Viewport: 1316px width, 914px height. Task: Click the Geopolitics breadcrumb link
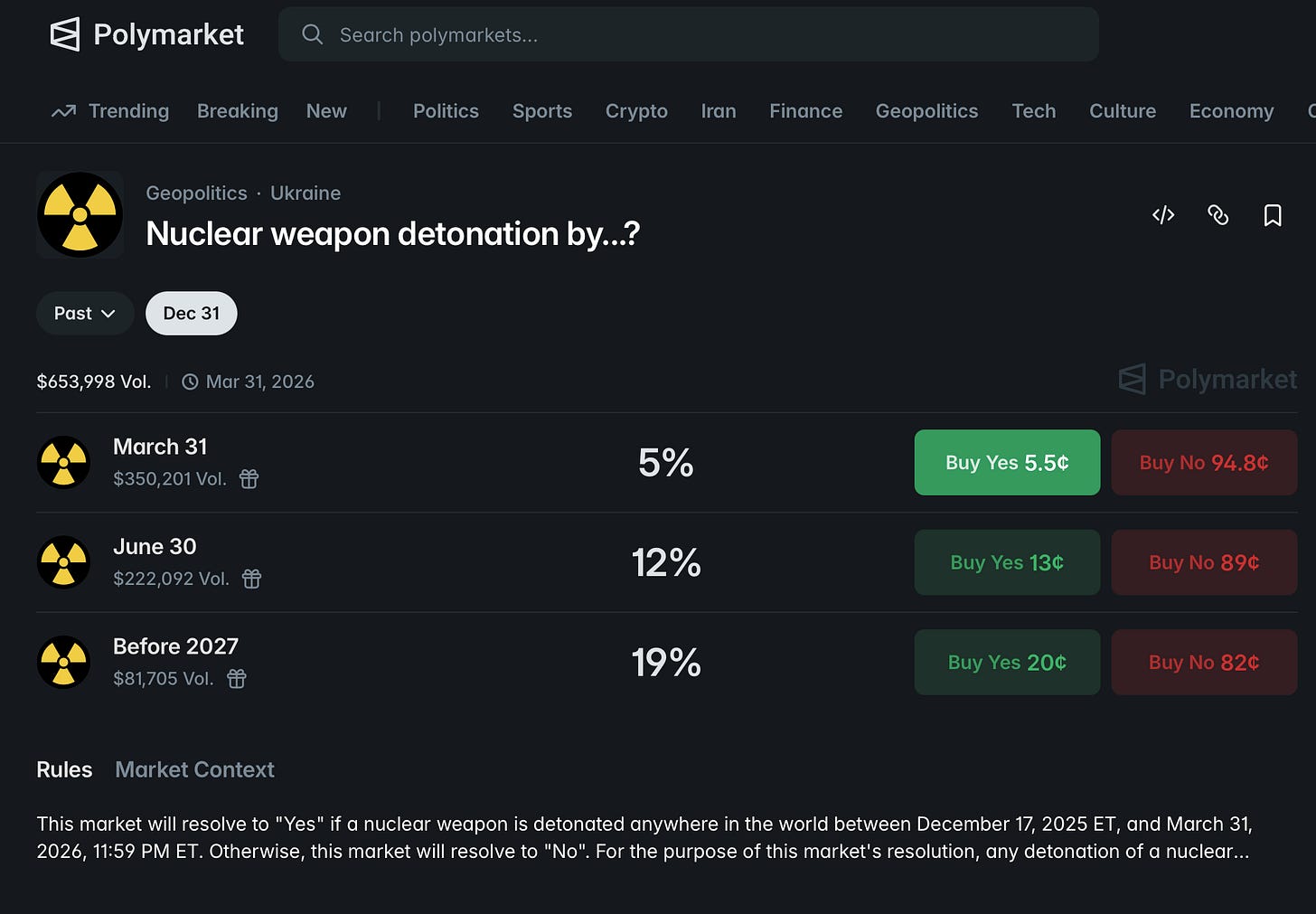pyautogui.click(x=196, y=193)
